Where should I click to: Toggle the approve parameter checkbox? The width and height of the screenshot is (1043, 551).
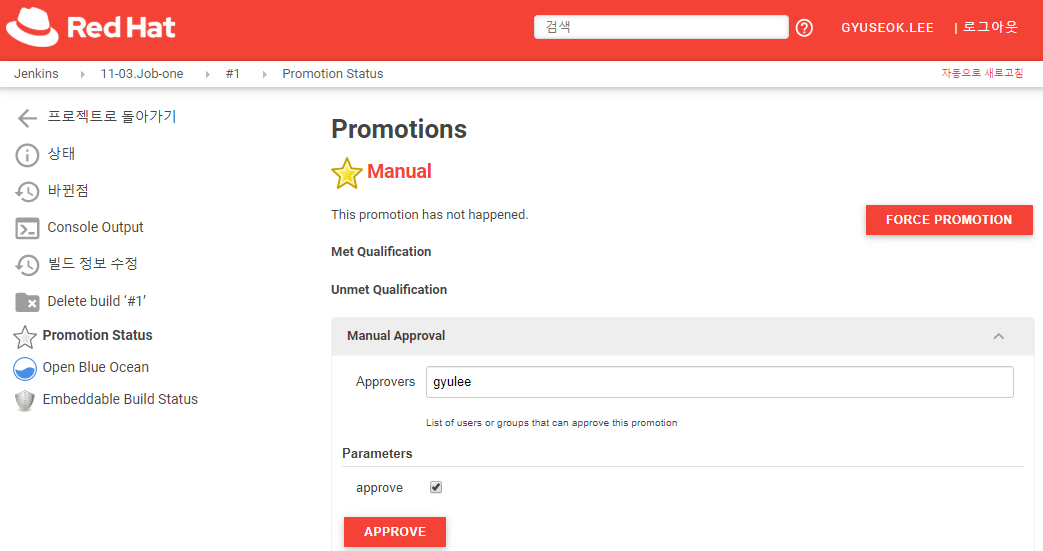click(436, 488)
